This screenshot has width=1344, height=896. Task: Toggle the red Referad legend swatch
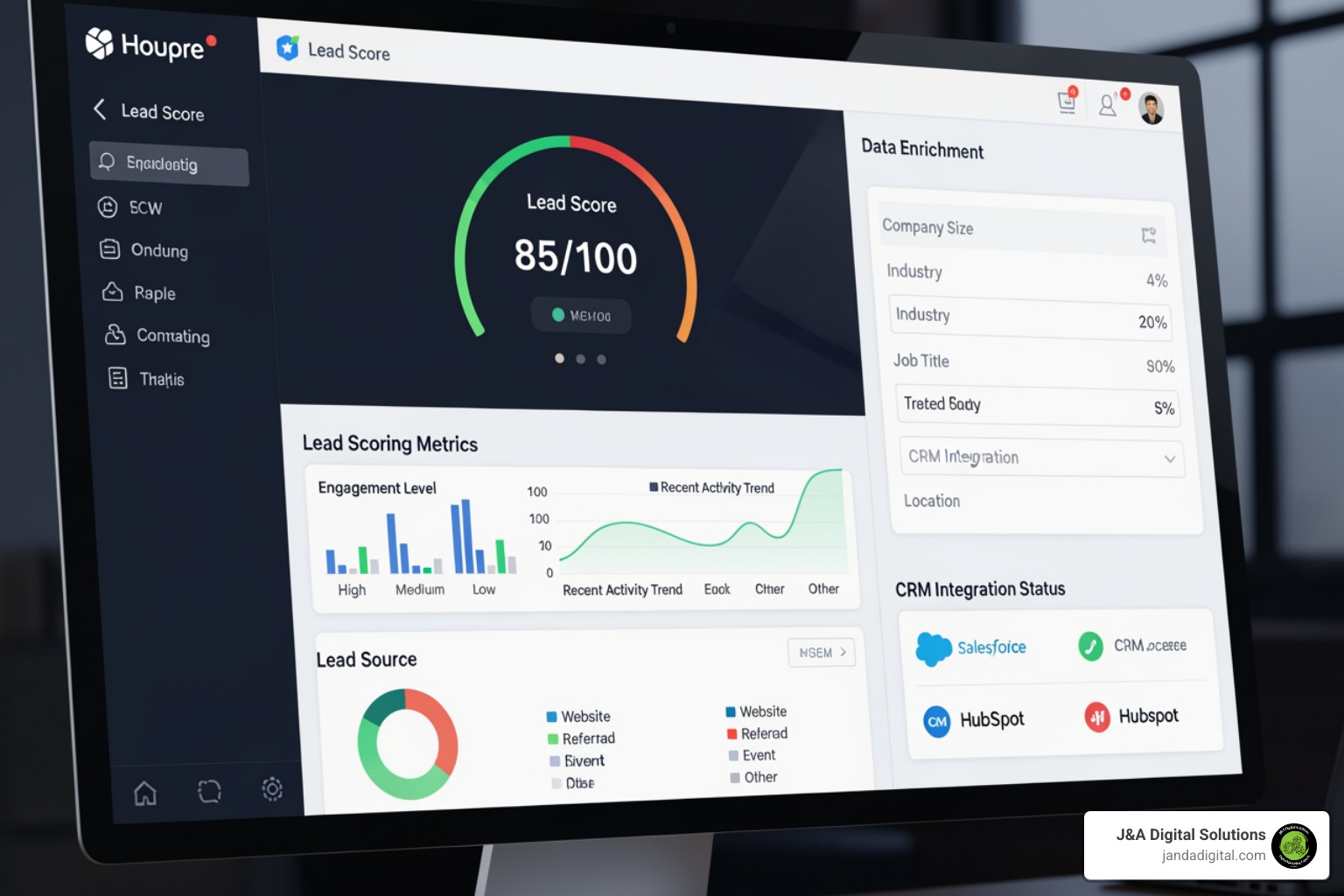(732, 734)
